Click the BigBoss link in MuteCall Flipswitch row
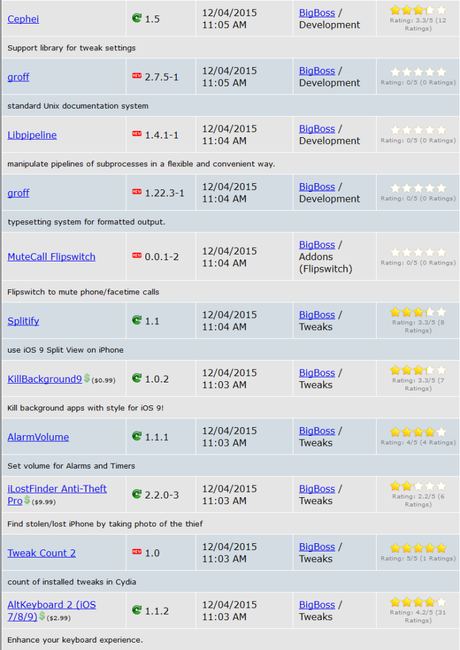The height and width of the screenshot is (650, 460). coord(317,245)
